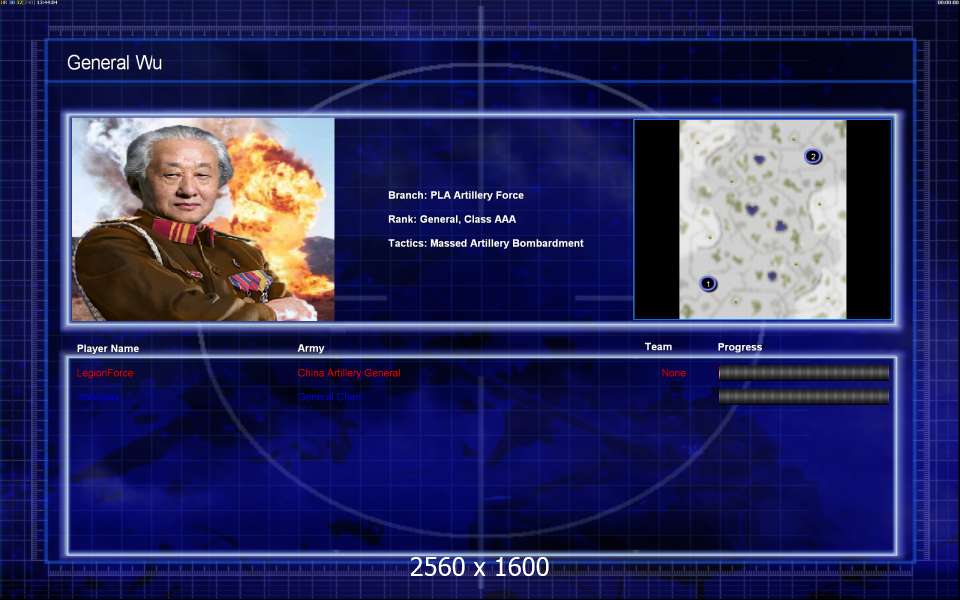Click the Team column header
The width and height of the screenshot is (960, 600).
[658, 347]
